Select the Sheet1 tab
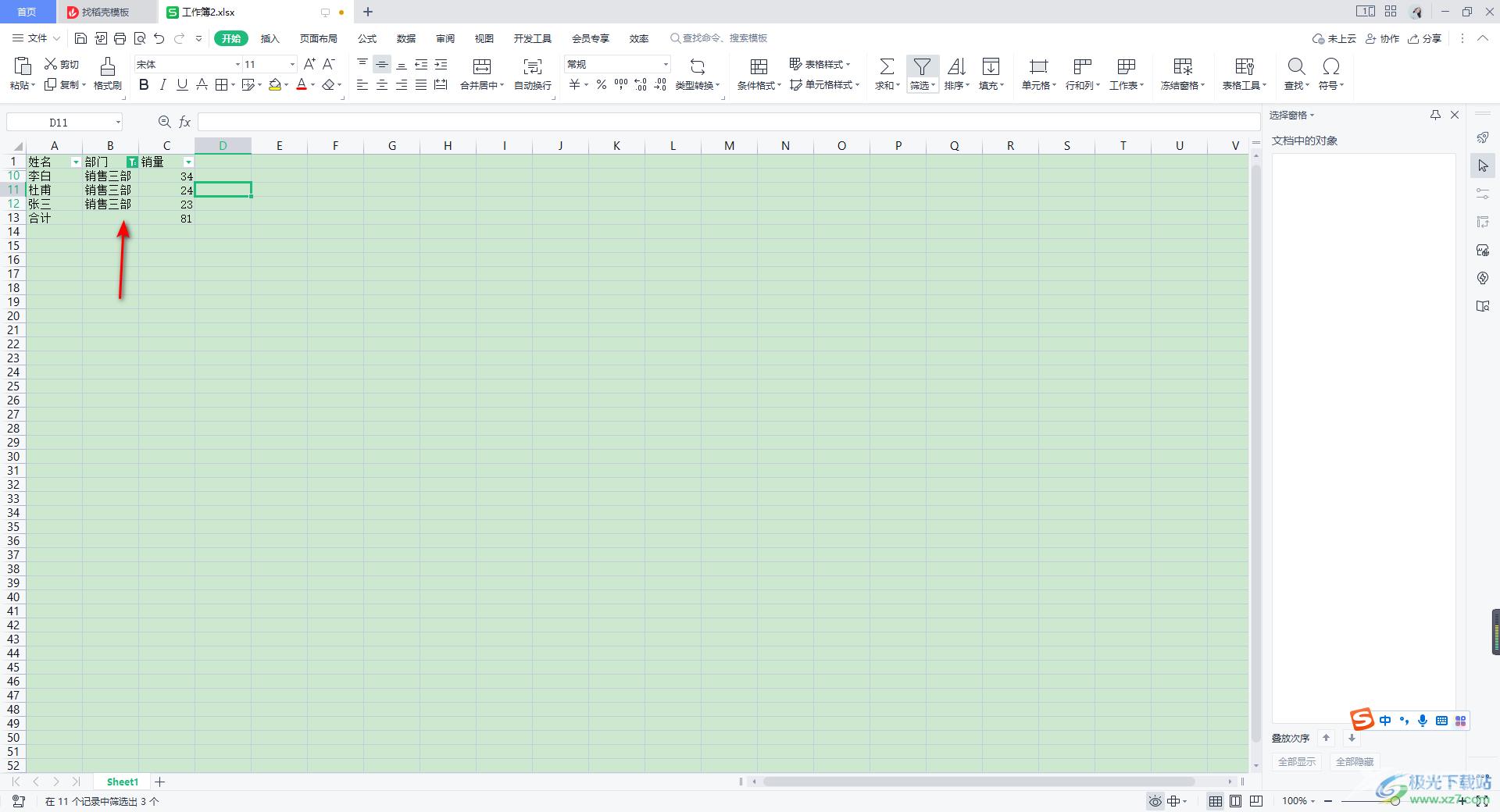The height and width of the screenshot is (812, 1500). click(x=123, y=782)
